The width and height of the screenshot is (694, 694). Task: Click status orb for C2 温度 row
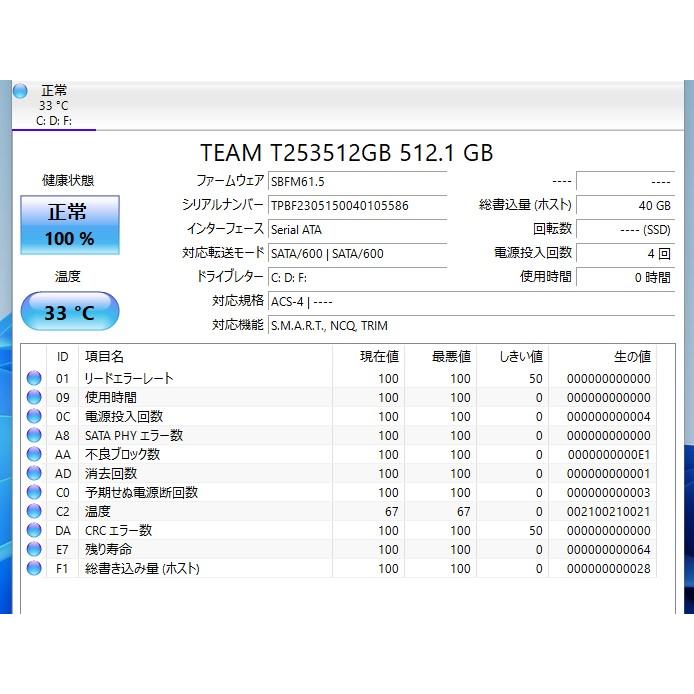point(34,512)
